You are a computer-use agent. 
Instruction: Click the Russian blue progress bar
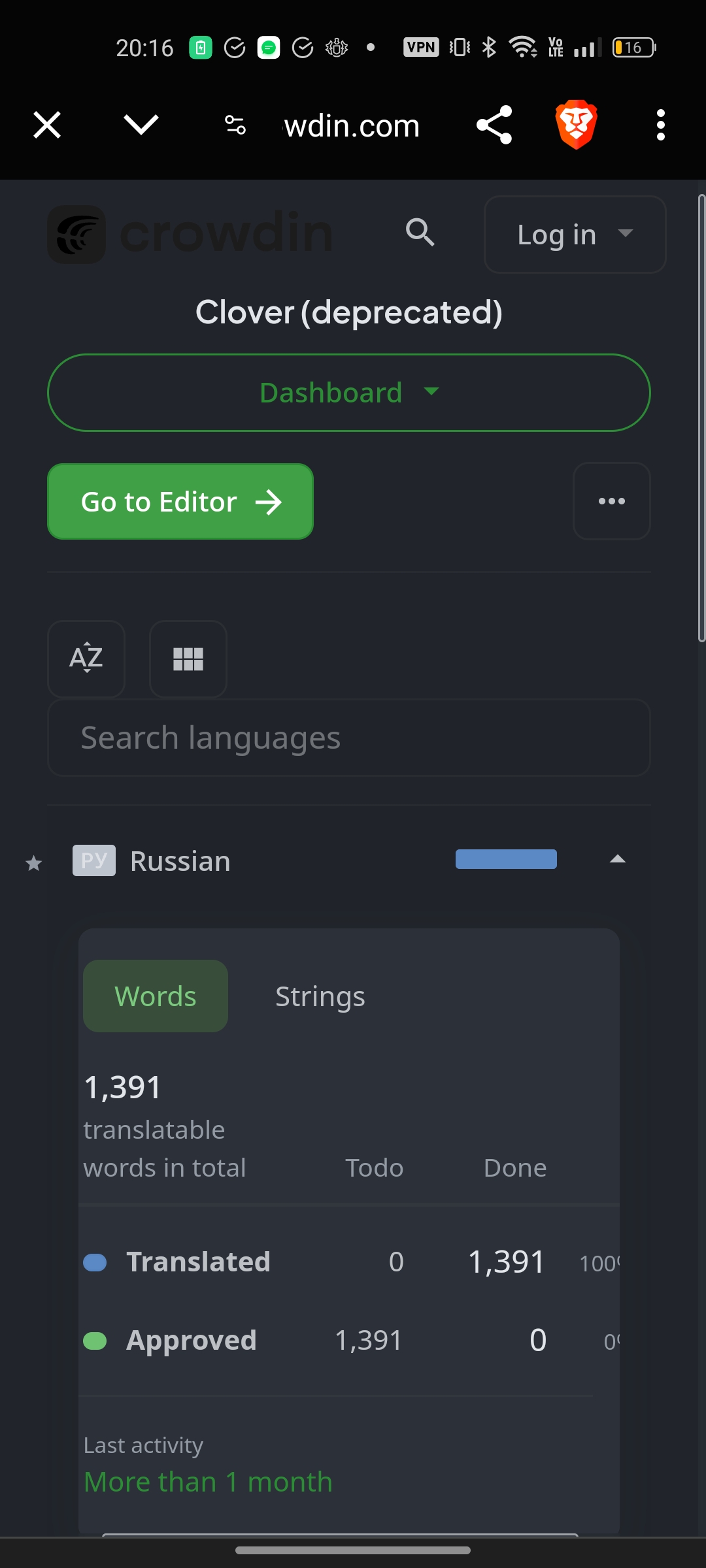[x=506, y=859]
